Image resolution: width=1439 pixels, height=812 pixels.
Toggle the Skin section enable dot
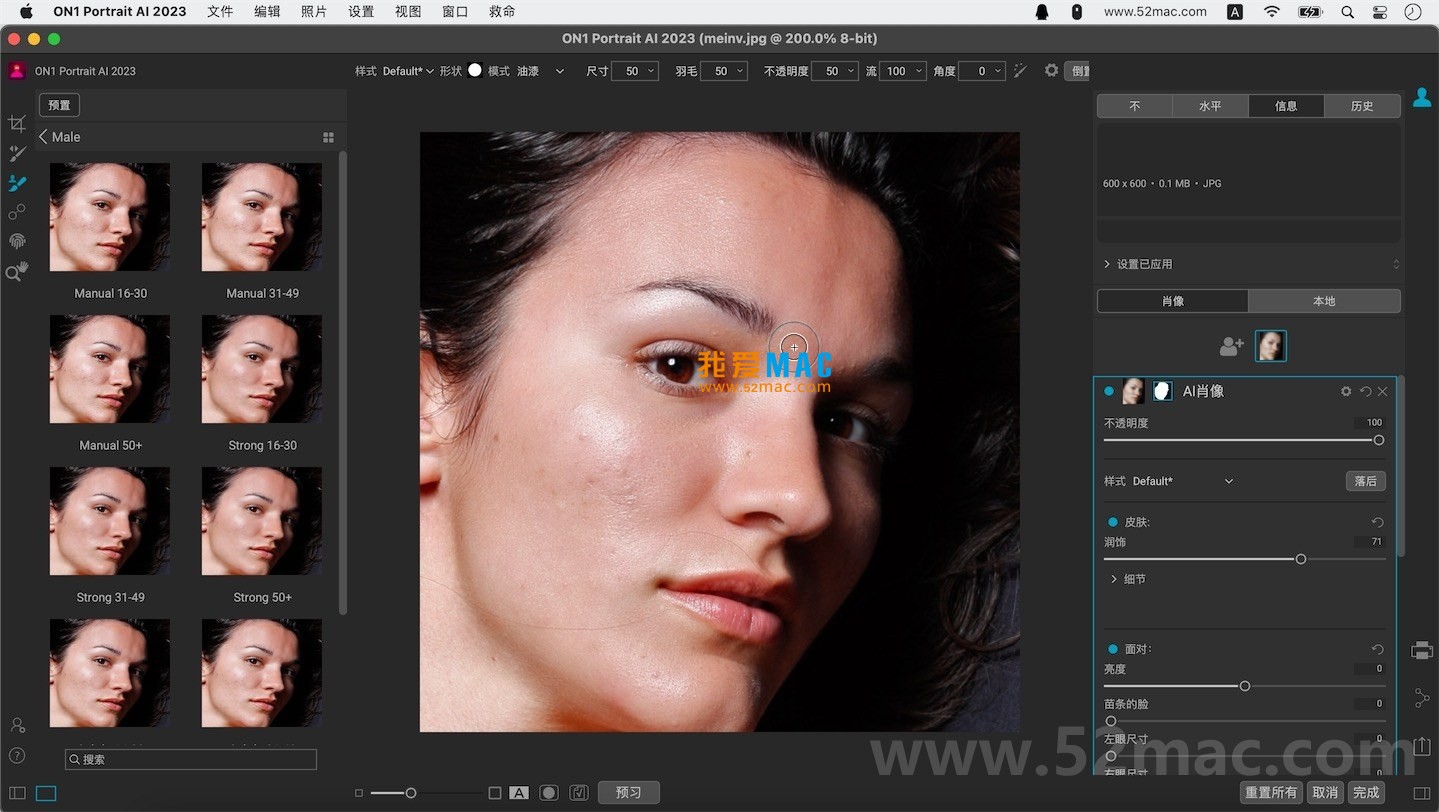tap(1113, 522)
